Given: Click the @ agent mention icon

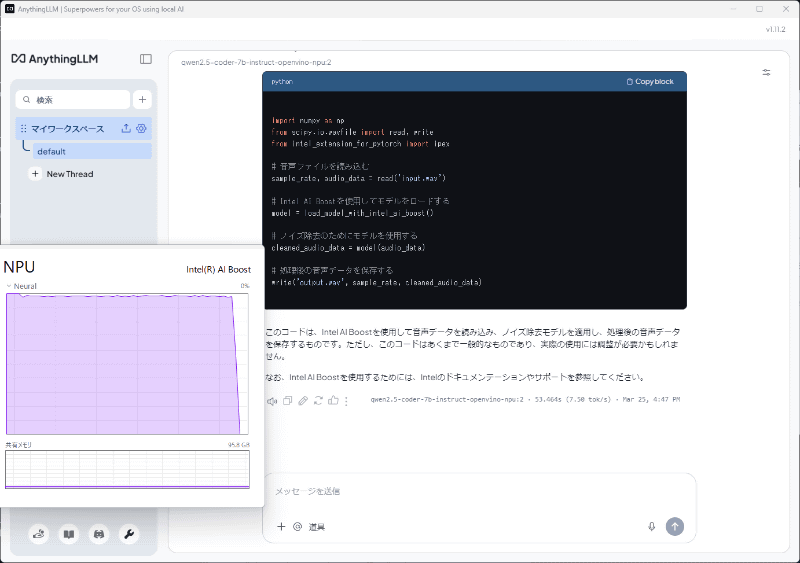Looking at the screenshot, I should (x=297, y=526).
